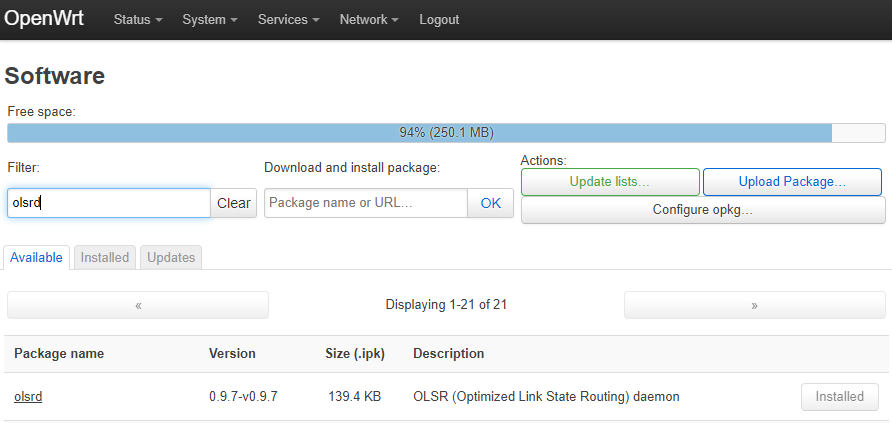Switch to the Updates tab

[x=171, y=257]
